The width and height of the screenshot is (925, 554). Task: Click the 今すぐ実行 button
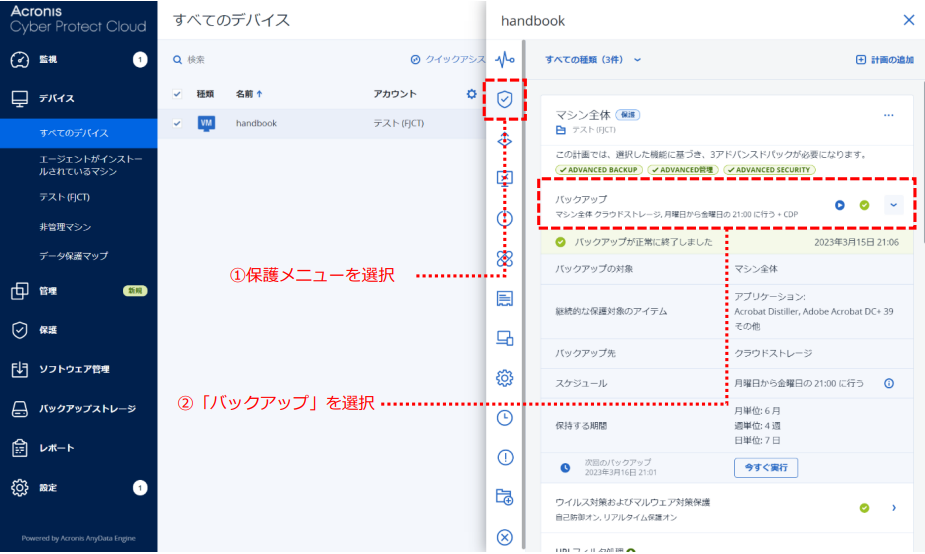click(x=766, y=467)
